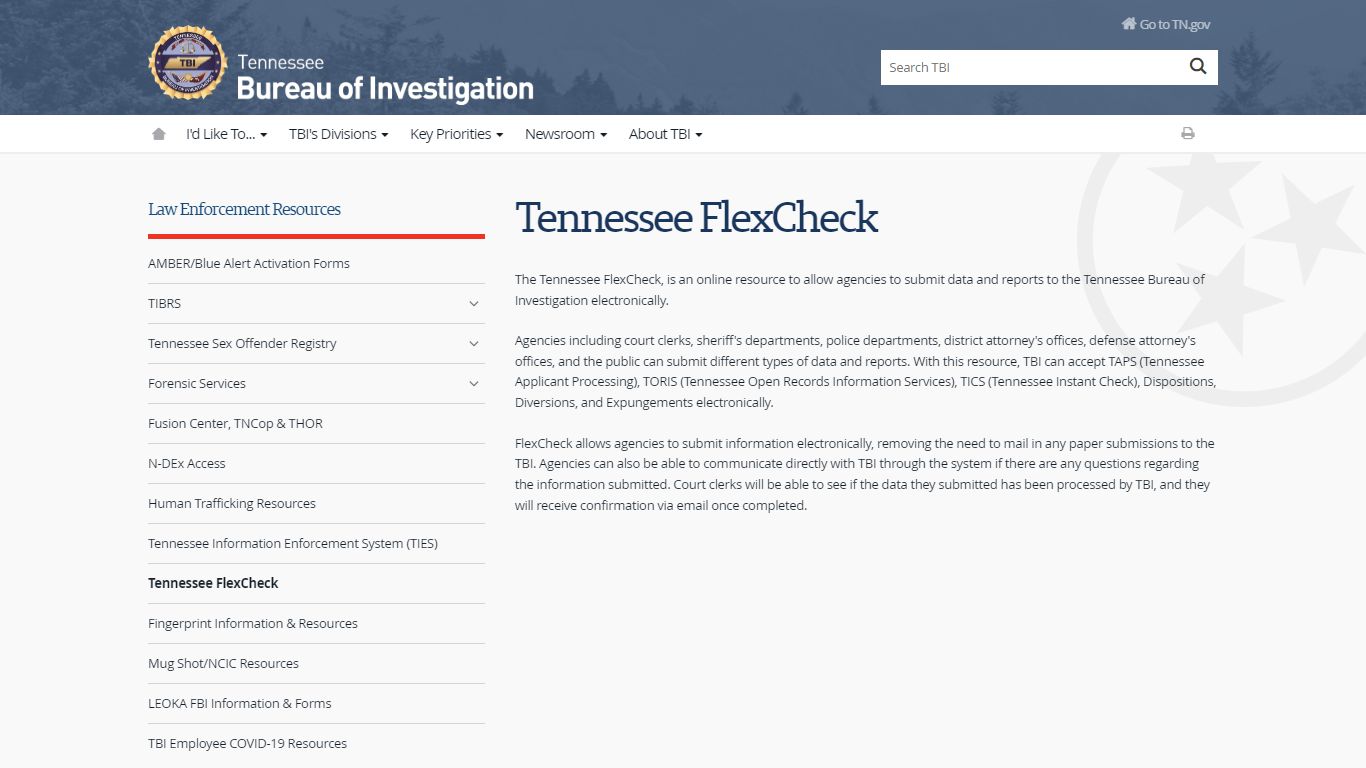Expand the Forensic Services chevron

coord(474,384)
